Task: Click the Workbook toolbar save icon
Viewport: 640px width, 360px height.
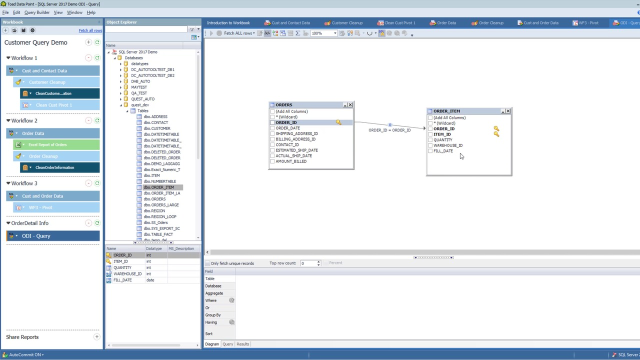Action: 23,31
